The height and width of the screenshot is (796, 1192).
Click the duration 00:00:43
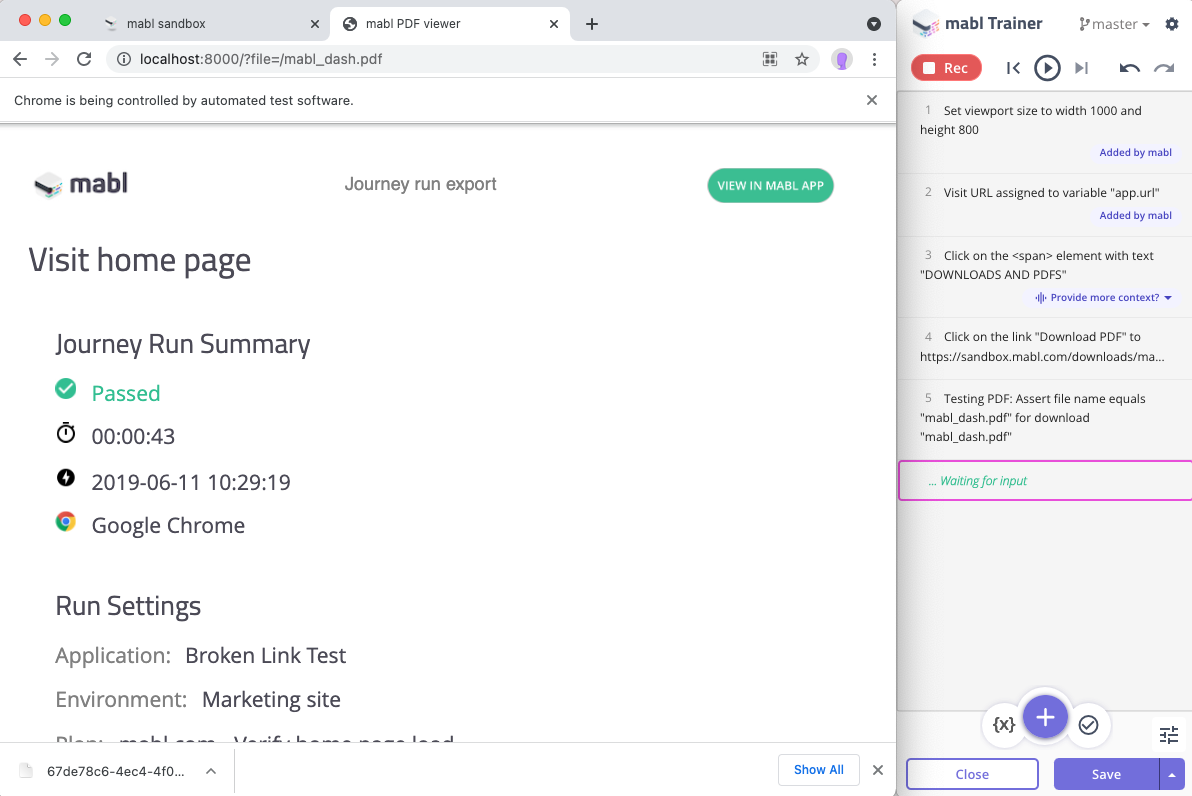(x=133, y=436)
